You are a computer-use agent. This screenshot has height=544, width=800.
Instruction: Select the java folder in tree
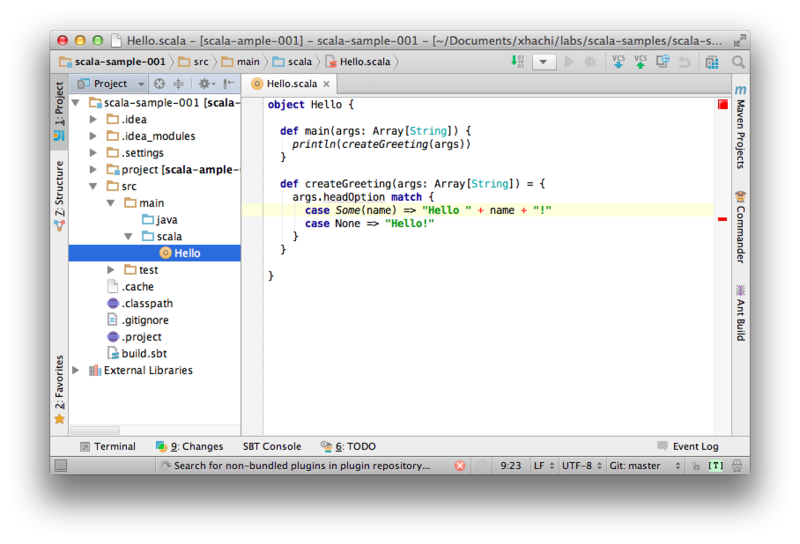click(x=160, y=220)
